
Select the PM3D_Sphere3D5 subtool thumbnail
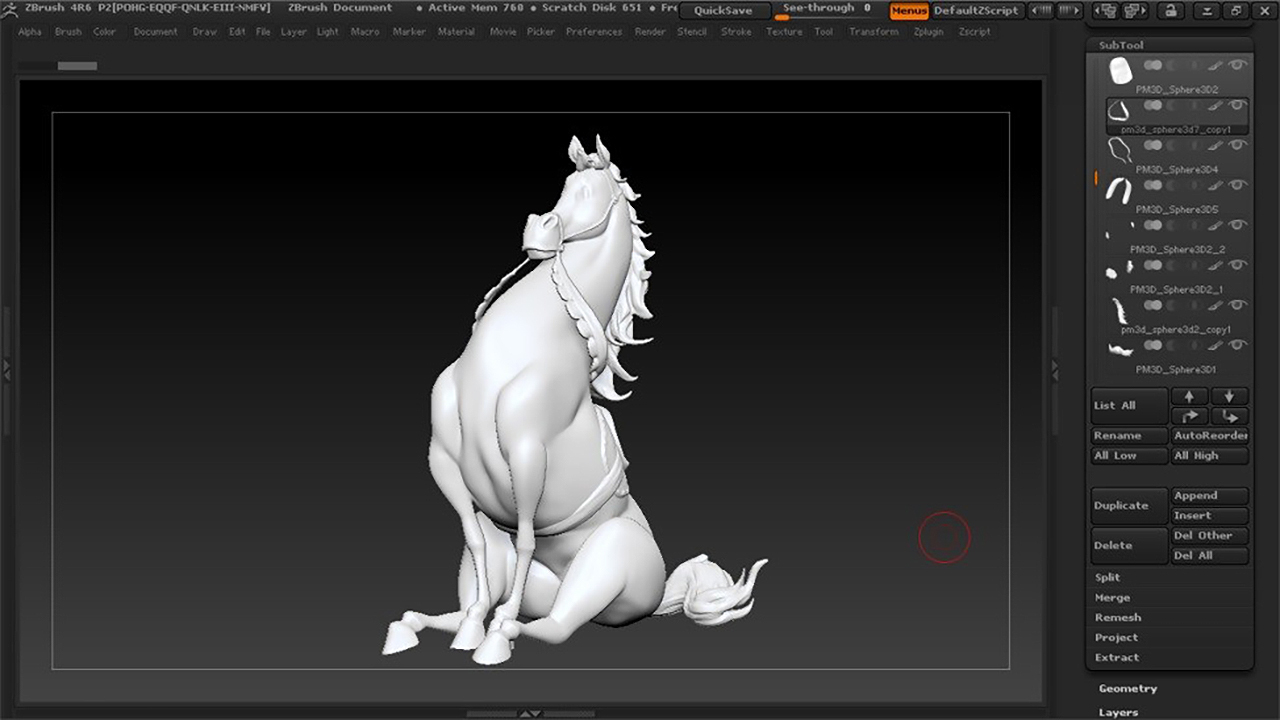coord(1119,189)
